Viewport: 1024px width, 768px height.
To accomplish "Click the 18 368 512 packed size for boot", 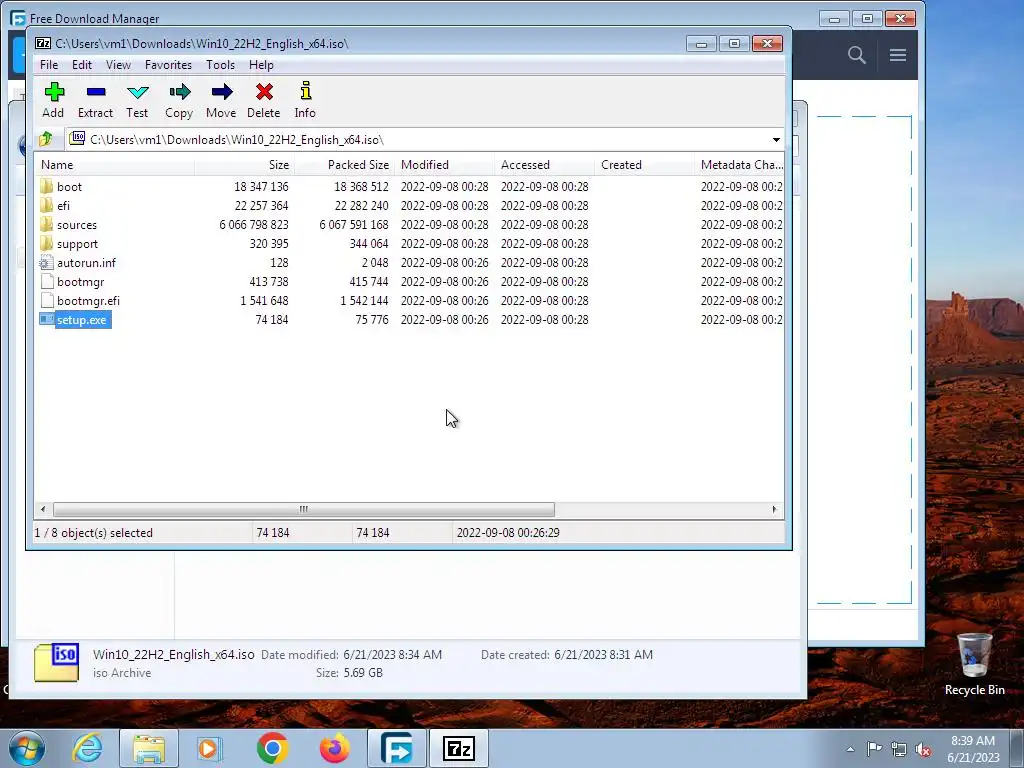I will click(x=361, y=187).
